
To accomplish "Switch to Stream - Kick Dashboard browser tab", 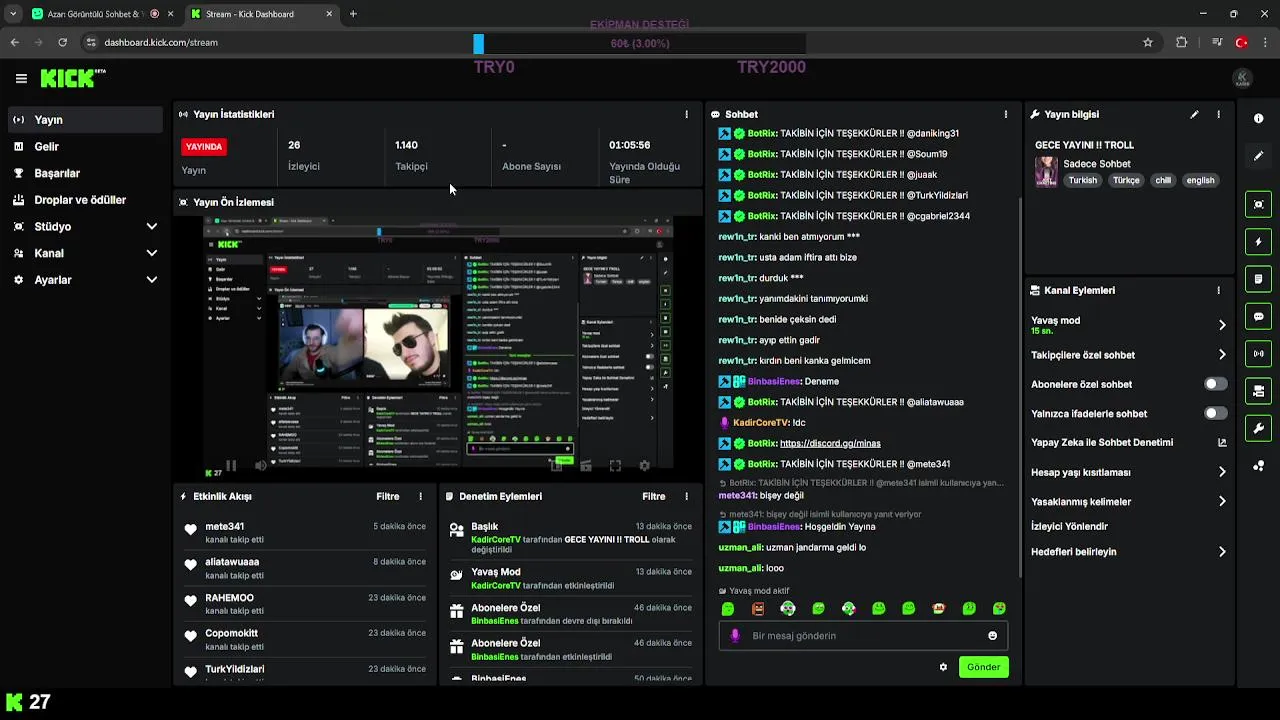I will coord(263,14).
